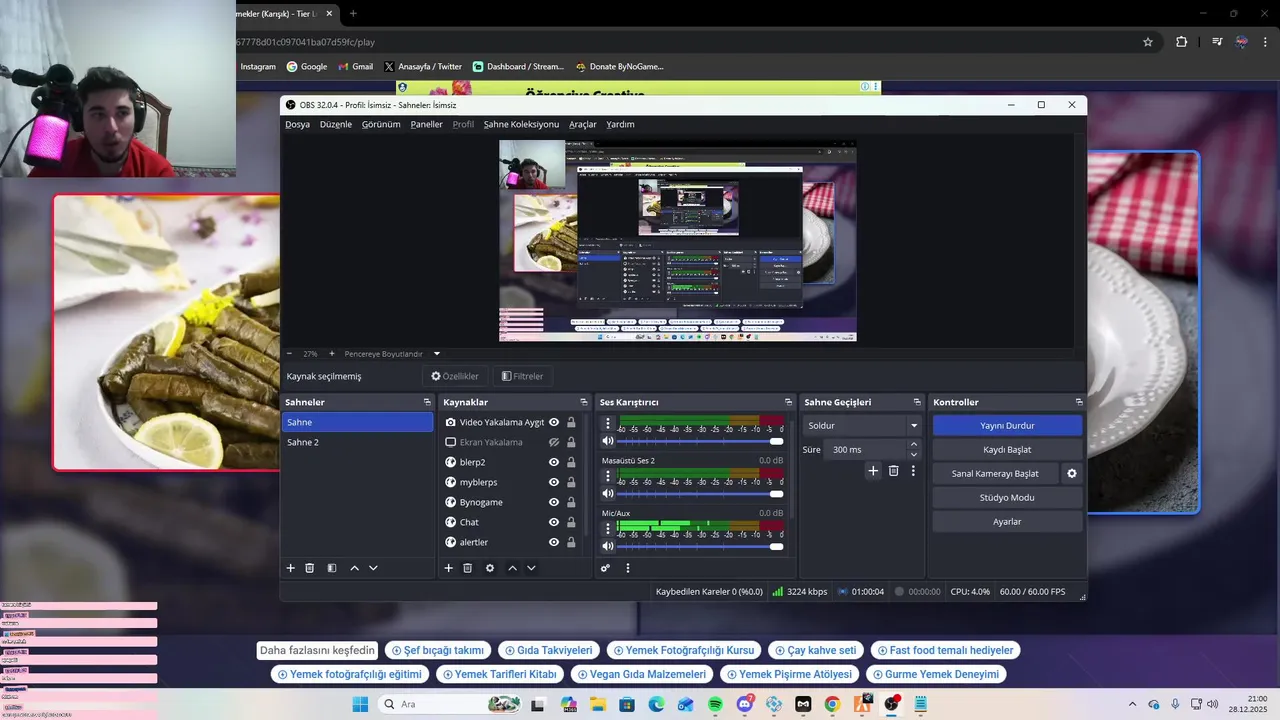Open advanced audio properties gears icon
The image size is (1280, 720).
pyautogui.click(x=606, y=568)
